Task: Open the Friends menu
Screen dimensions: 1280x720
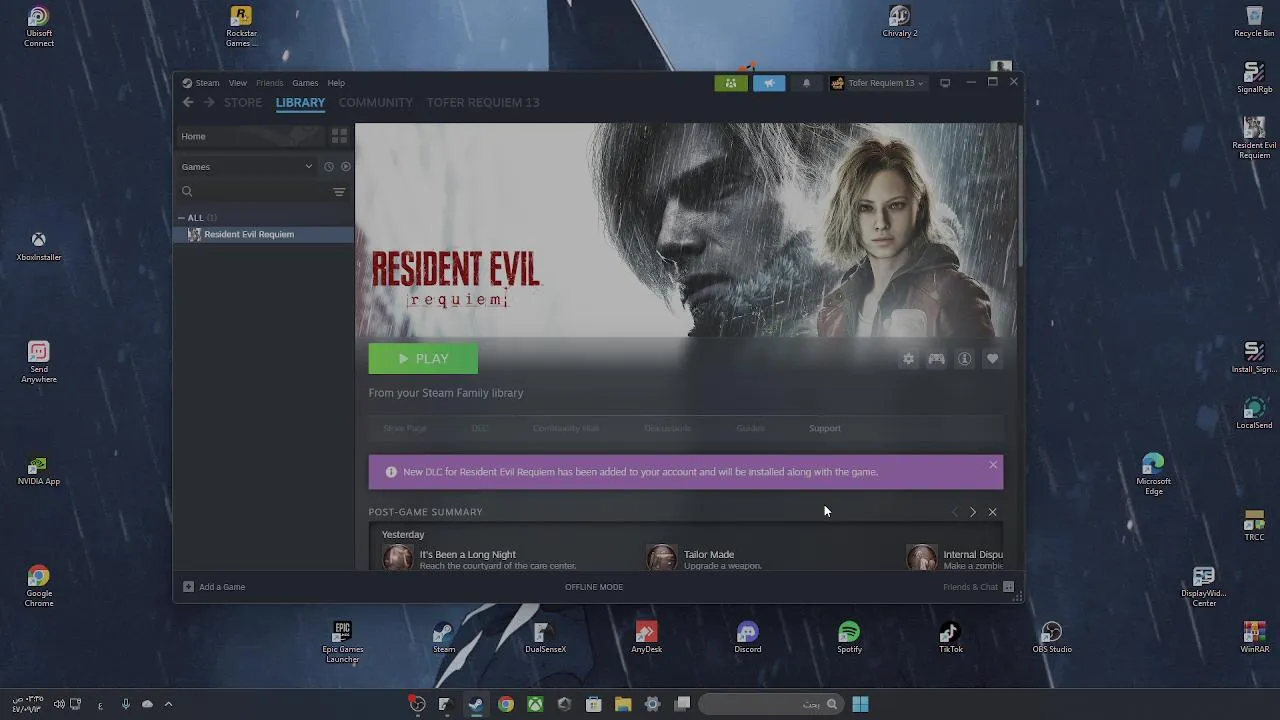Action: pyautogui.click(x=269, y=83)
